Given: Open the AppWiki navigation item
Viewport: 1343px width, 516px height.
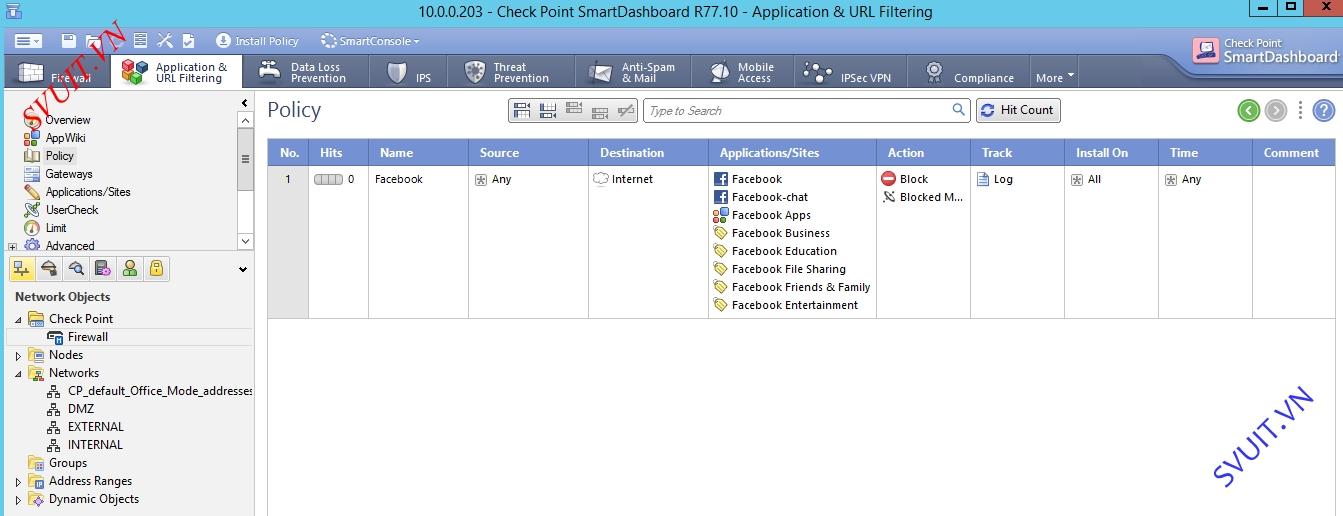Looking at the screenshot, I should [55, 138].
